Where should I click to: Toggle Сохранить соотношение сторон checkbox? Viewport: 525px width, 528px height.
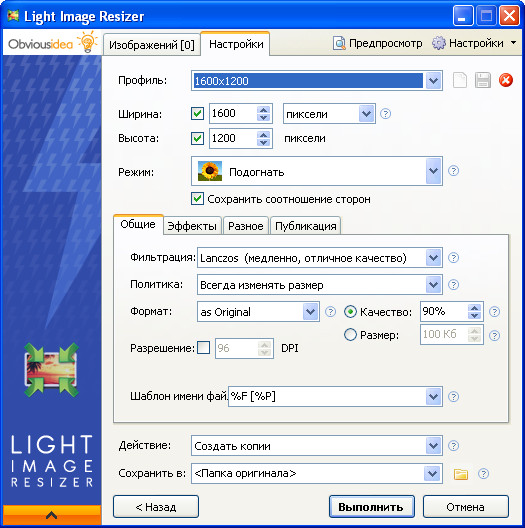(x=197, y=199)
